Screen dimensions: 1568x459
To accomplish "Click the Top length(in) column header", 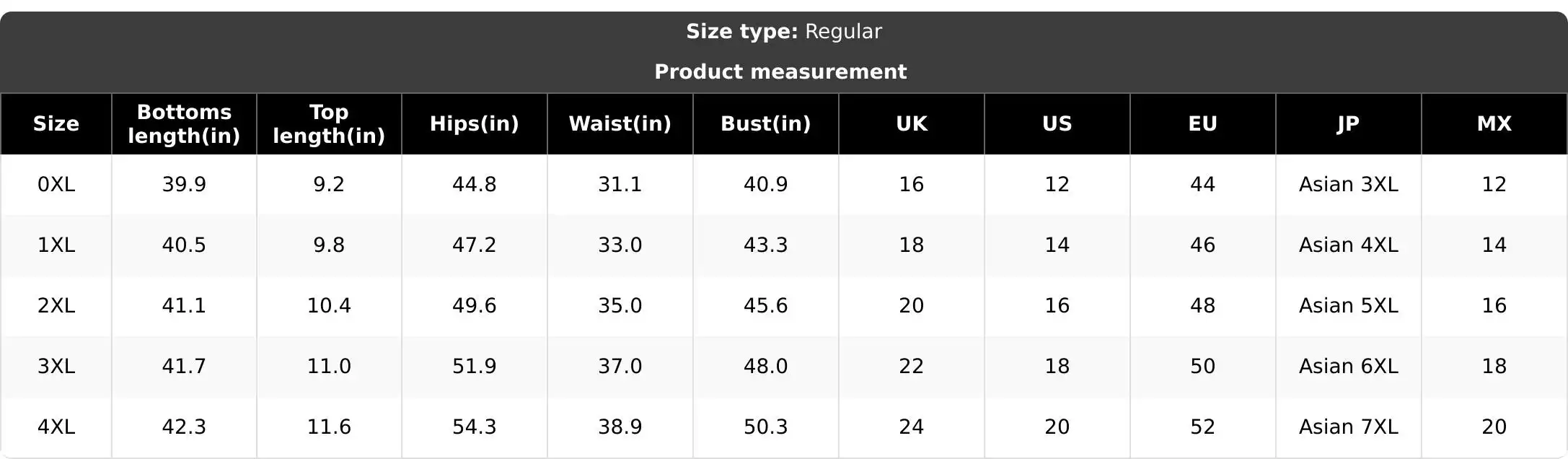I will 329,123.
